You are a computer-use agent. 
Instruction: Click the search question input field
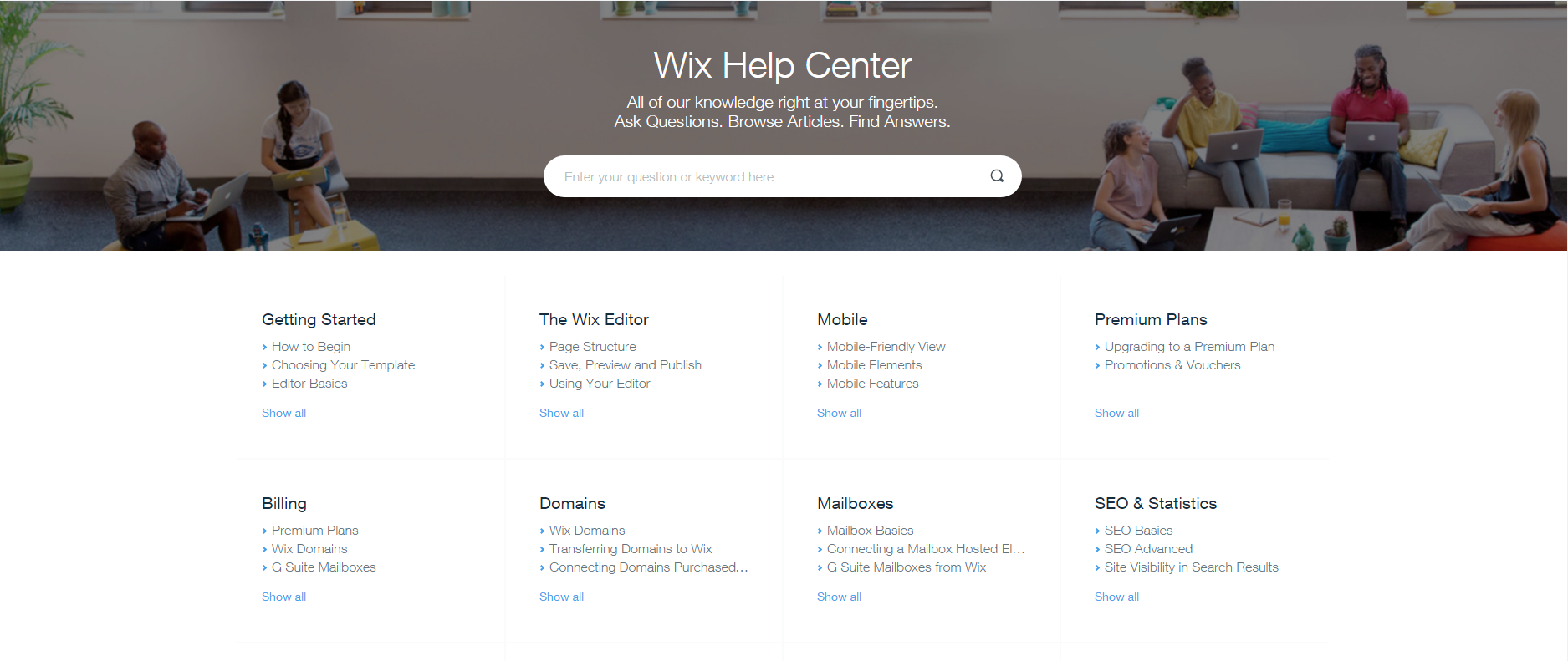coord(769,176)
